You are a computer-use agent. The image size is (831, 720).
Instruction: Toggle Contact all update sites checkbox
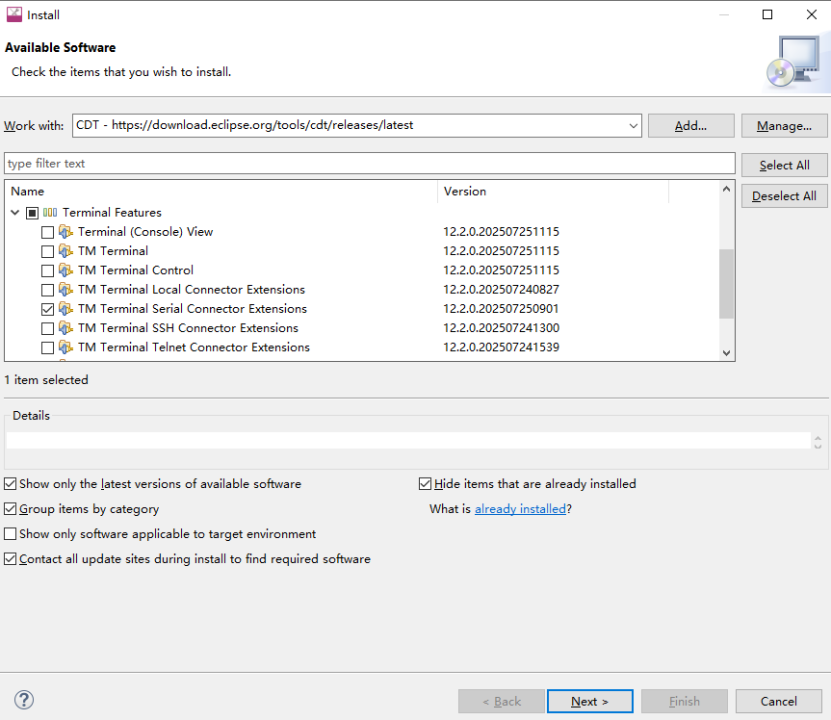coord(10,558)
